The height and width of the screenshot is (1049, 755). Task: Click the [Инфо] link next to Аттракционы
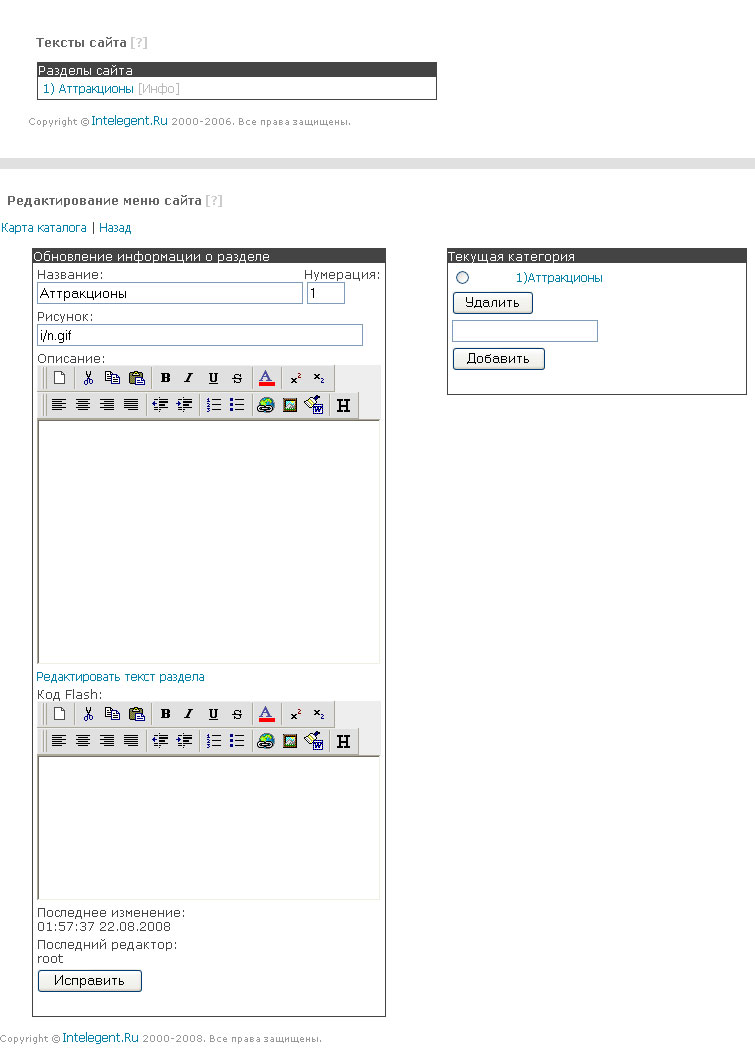tap(158, 89)
